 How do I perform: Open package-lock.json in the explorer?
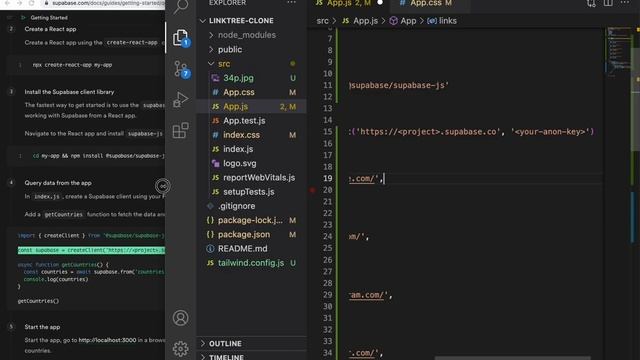(x=250, y=220)
